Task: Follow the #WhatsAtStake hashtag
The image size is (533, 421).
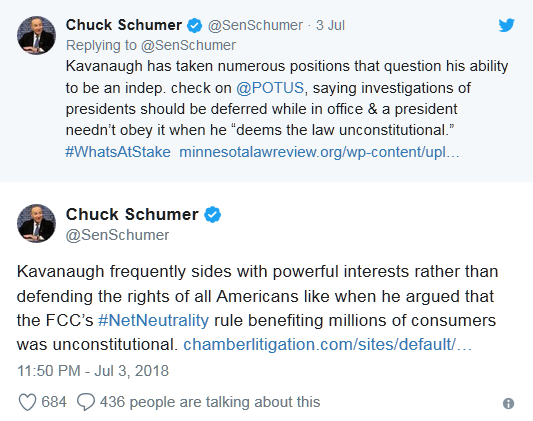Action: click(118, 152)
